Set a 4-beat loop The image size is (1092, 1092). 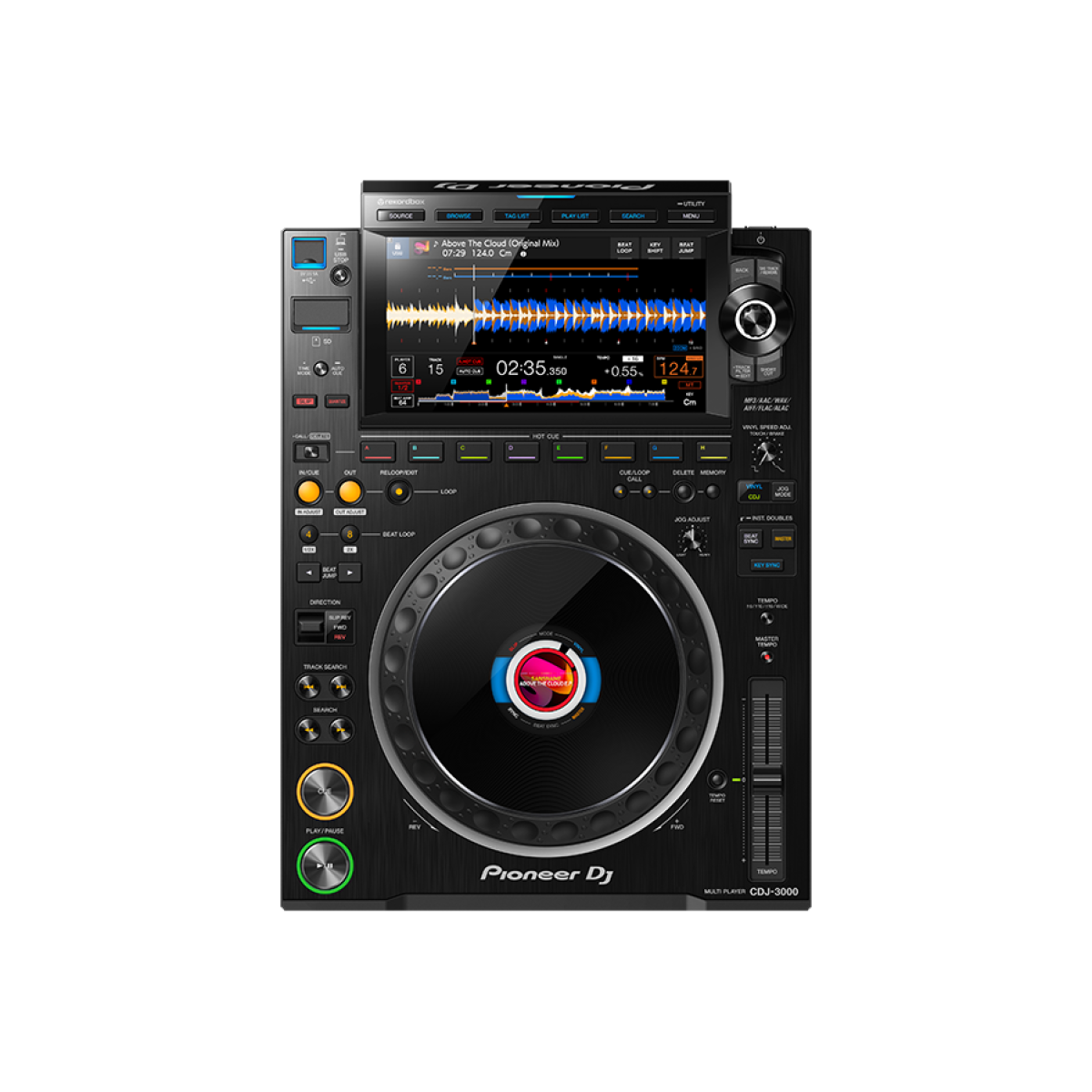pos(309,535)
